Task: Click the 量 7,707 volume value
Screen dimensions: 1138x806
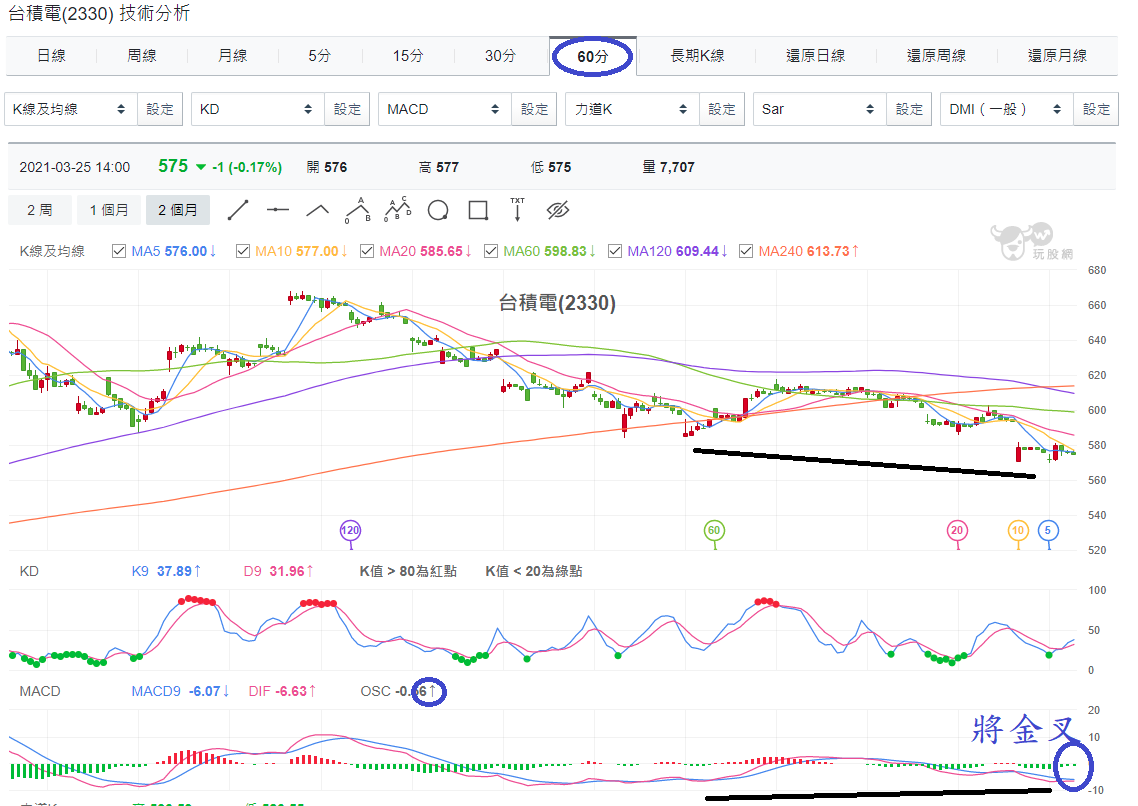Action: coord(668,168)
